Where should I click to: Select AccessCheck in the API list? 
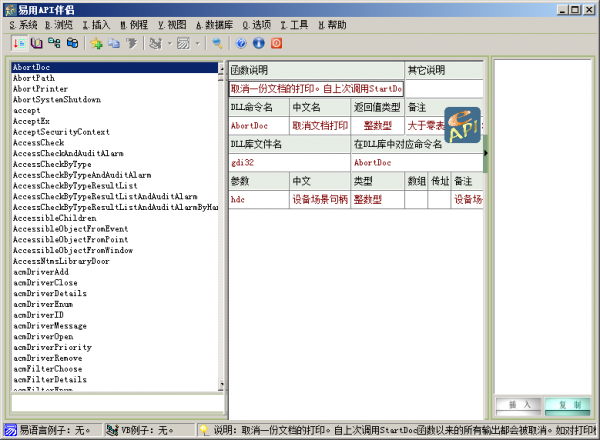pos(39,142)
